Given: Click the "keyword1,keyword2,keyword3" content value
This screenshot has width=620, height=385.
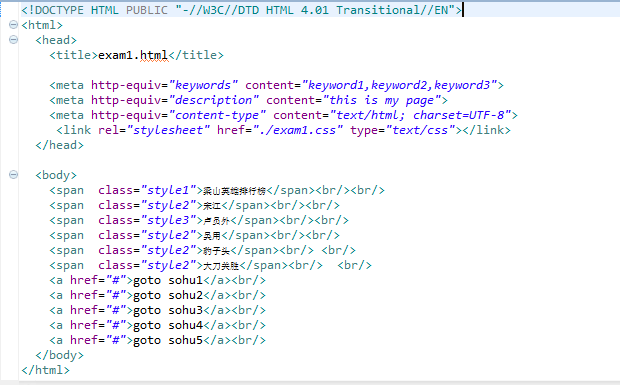Looking at the screenshot, I should point(399,85).
